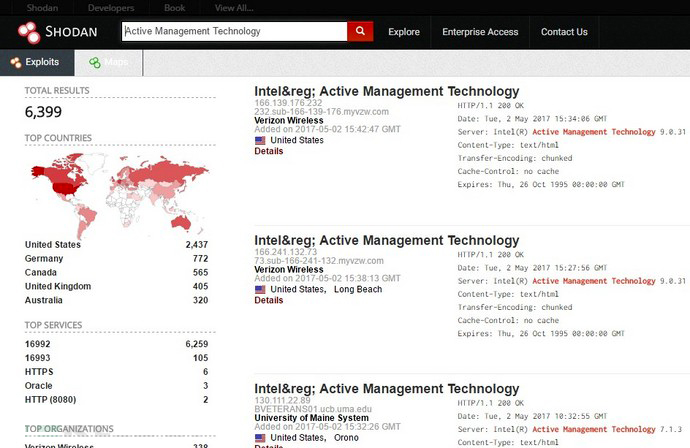Click Orono city link
690x448 pixels.
pyautogui.click(x=346, y=438)
